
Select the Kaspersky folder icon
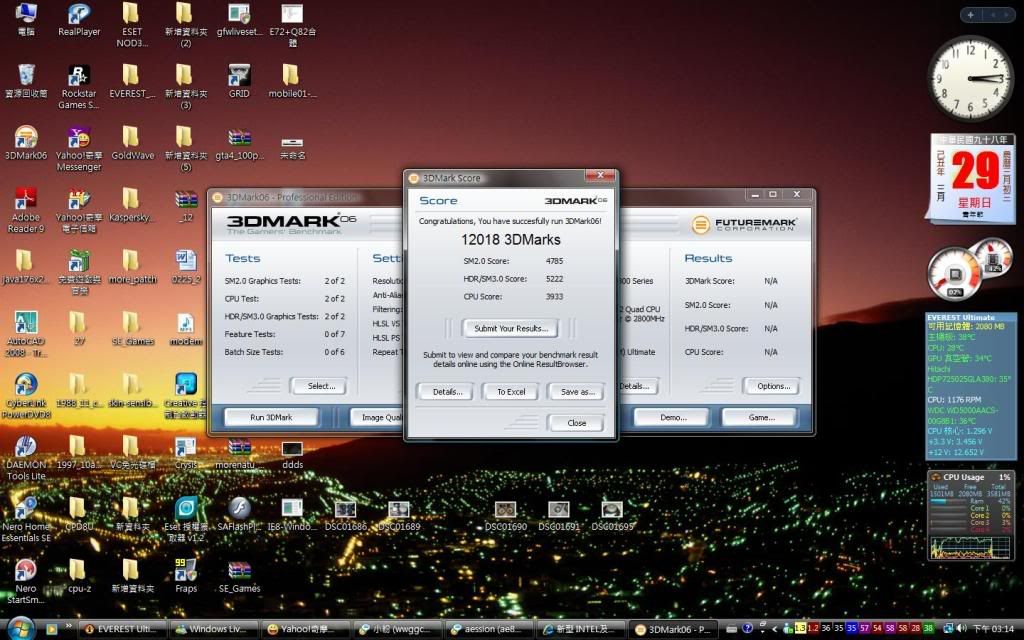[x=132, y=204]
